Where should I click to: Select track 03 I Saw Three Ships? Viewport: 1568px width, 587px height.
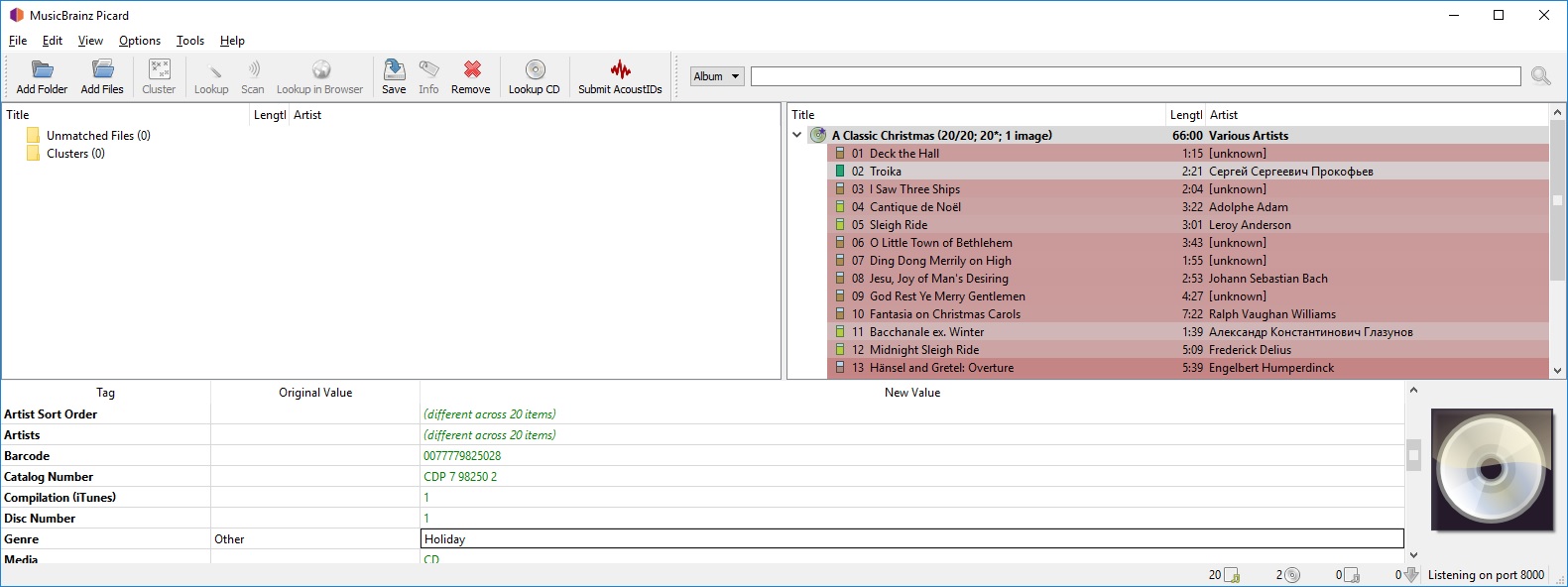1188,188
